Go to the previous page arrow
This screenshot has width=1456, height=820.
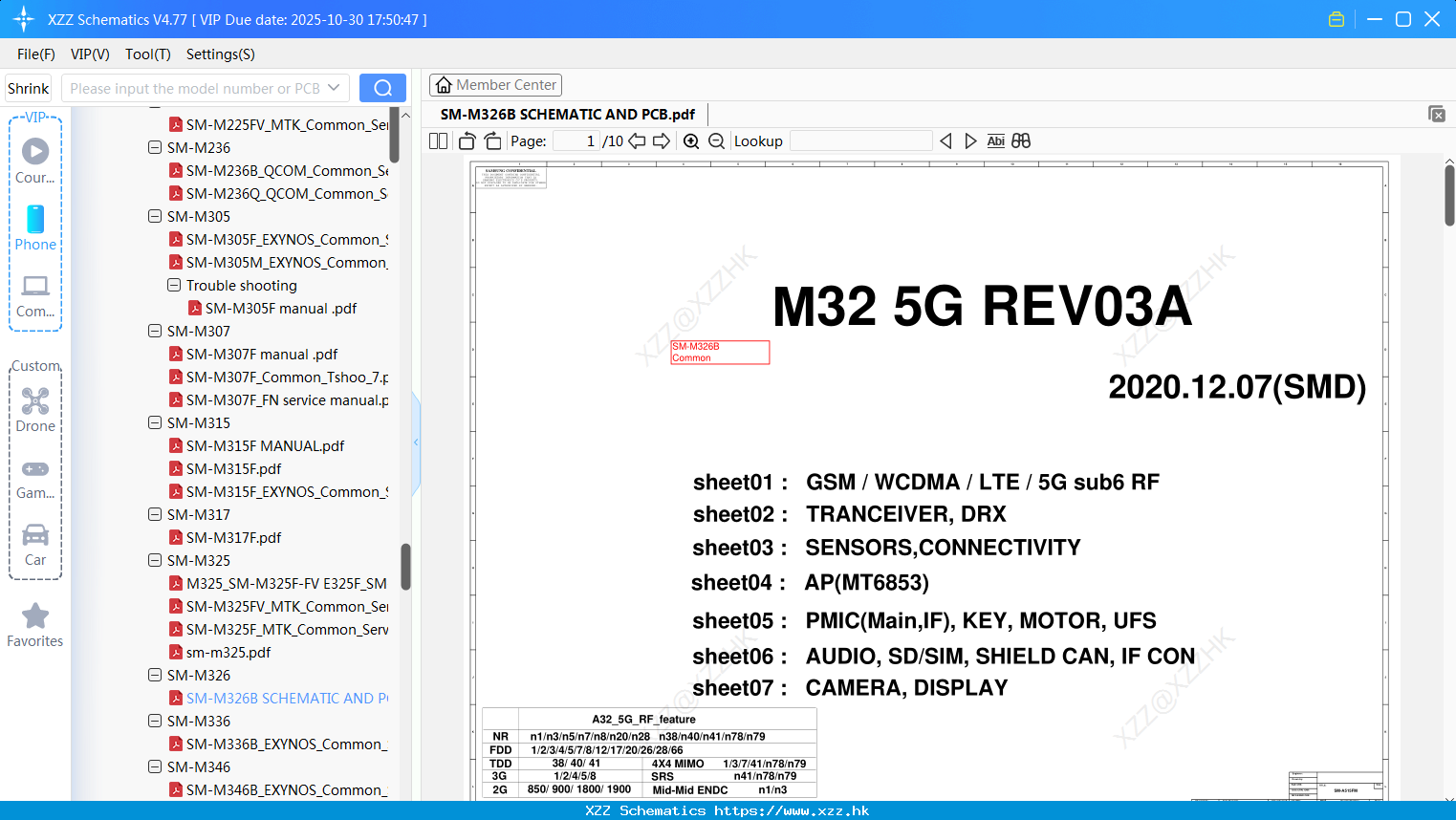[x=637, y=141]
